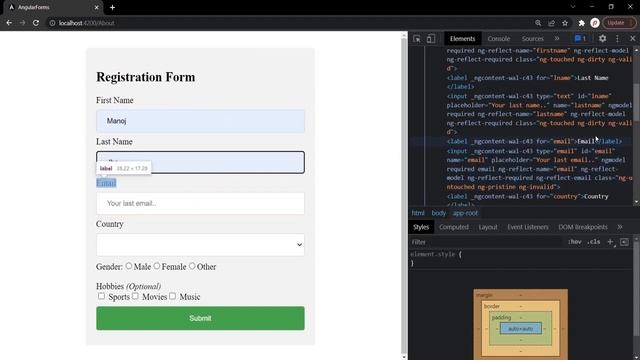
Task: Check the Sports hobby checkbox
Action: click(x=101, y=296)
